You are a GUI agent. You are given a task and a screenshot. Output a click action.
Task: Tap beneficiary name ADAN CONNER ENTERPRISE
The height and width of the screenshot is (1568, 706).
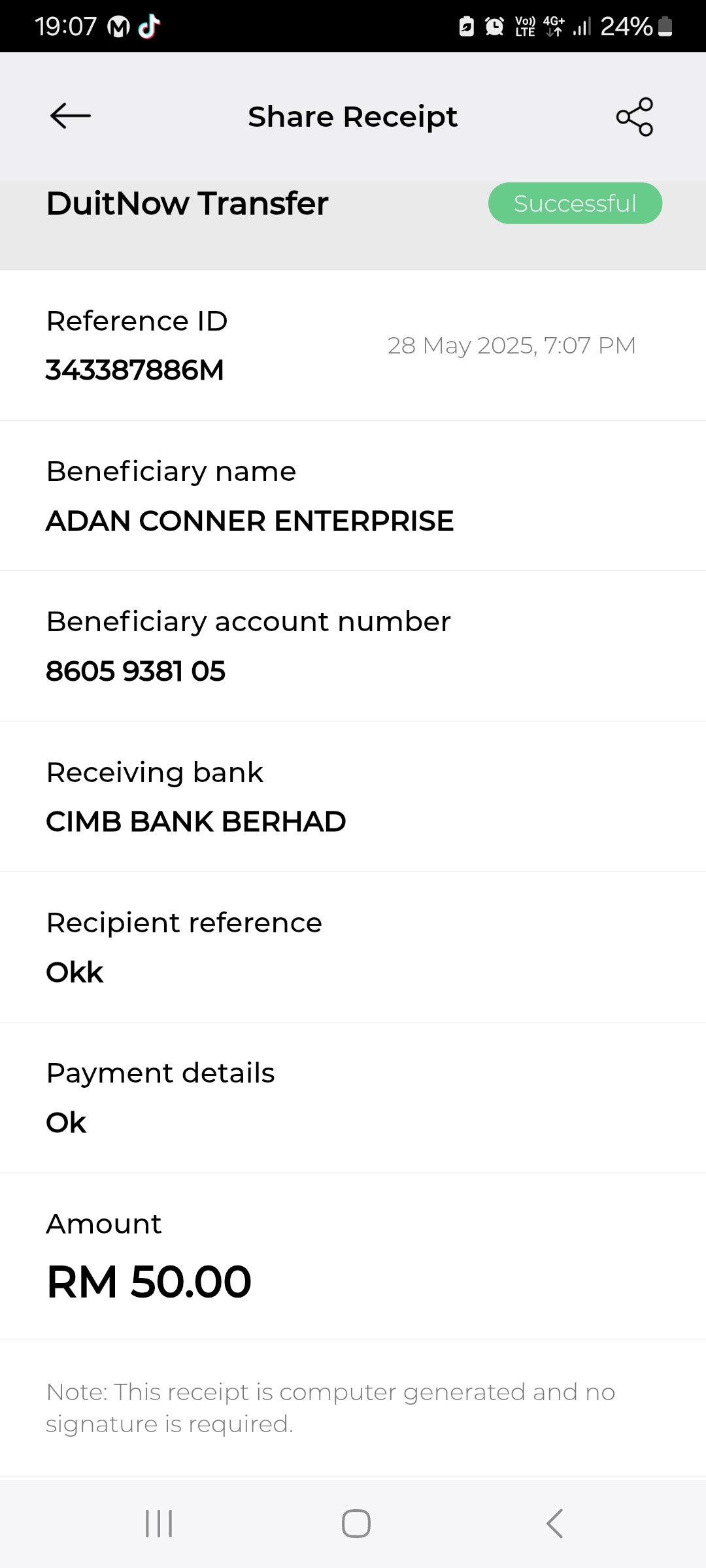(250, 521)
